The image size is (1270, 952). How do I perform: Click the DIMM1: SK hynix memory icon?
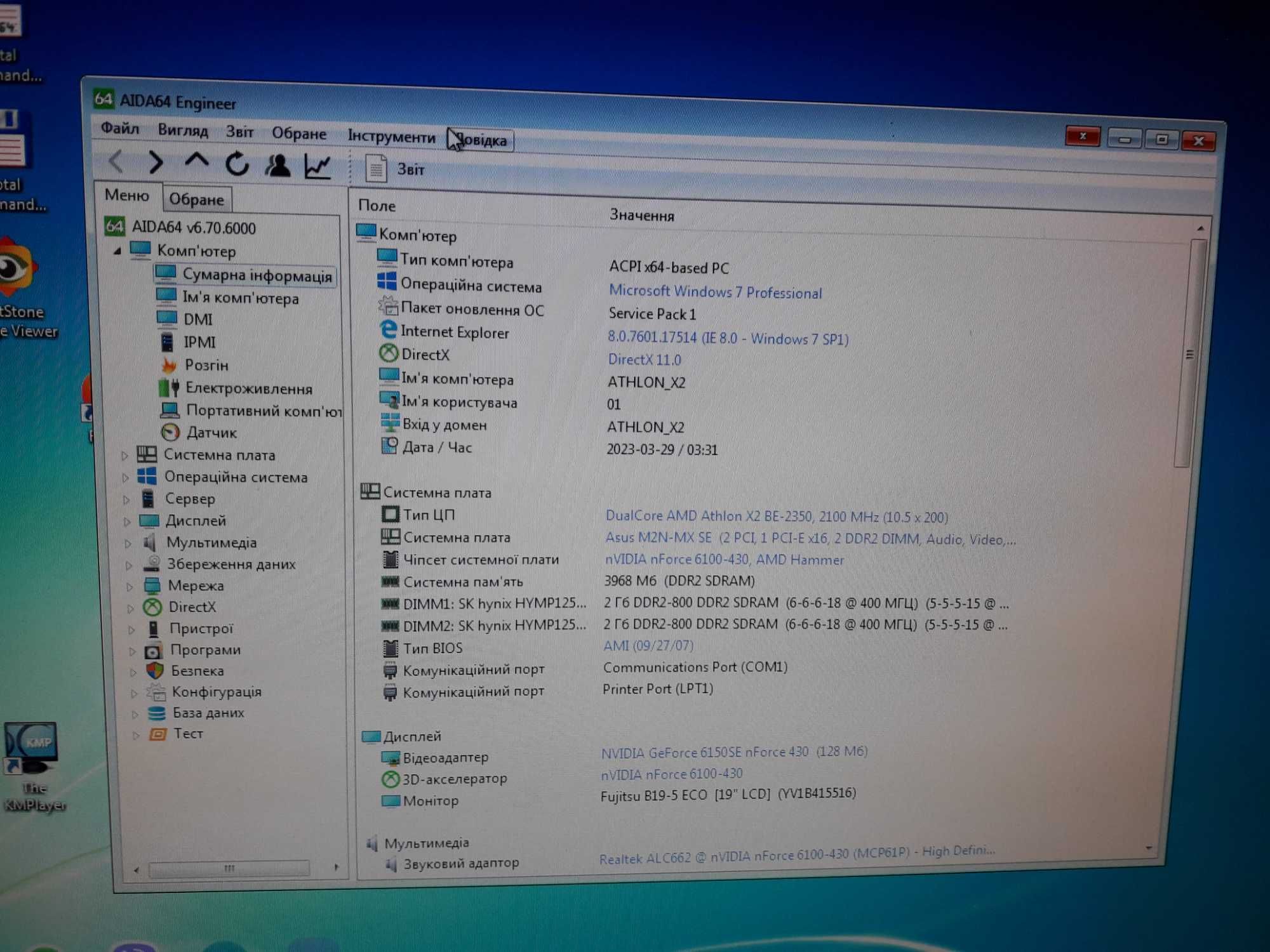pos(389,603)
